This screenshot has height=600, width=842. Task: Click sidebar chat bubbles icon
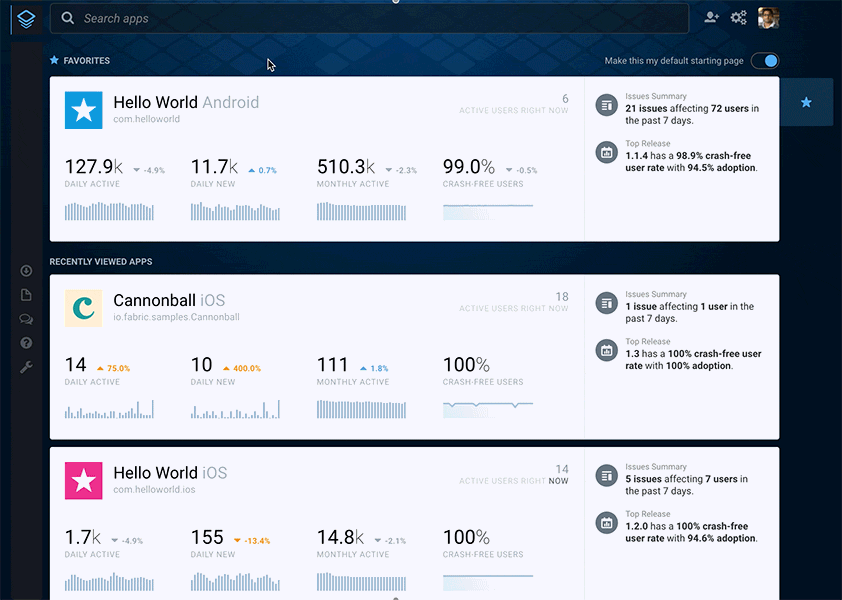pyautogui.click(x=26, y=319)
